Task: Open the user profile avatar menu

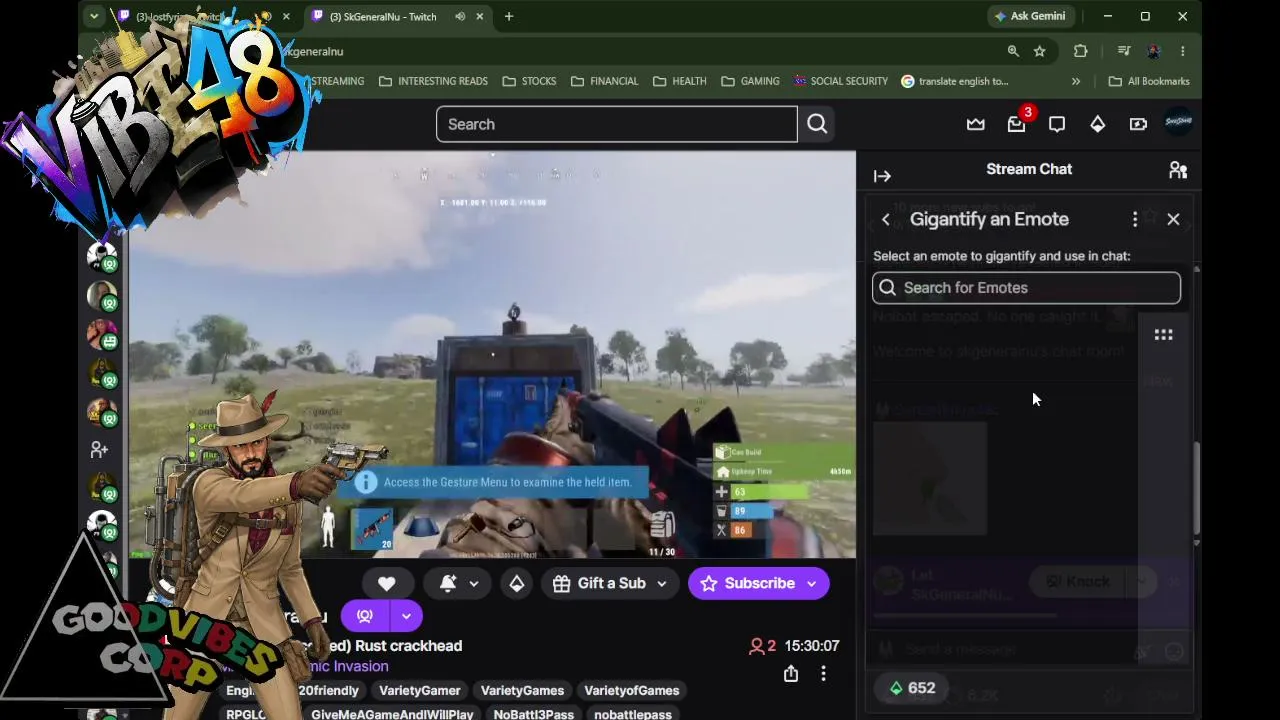Action: [x=1179, y=123]
